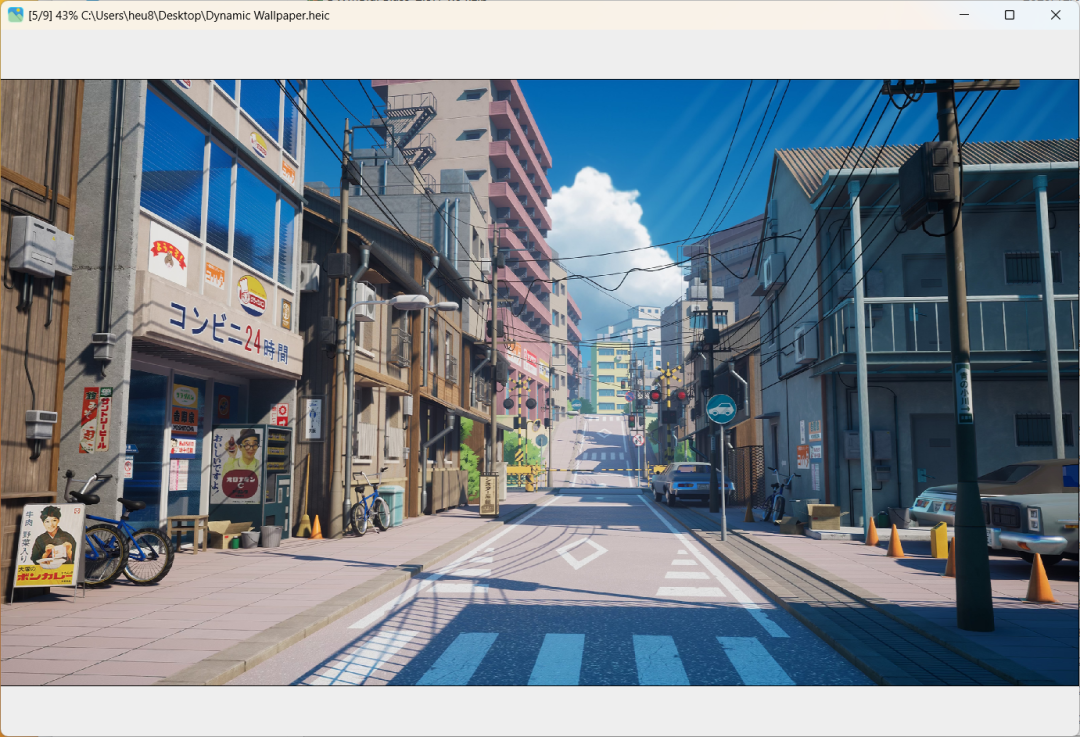The height and width of the screenshot is (737, 1080).
Task: Click the silver car parked mid-street
Action: (x=682, y=482)
